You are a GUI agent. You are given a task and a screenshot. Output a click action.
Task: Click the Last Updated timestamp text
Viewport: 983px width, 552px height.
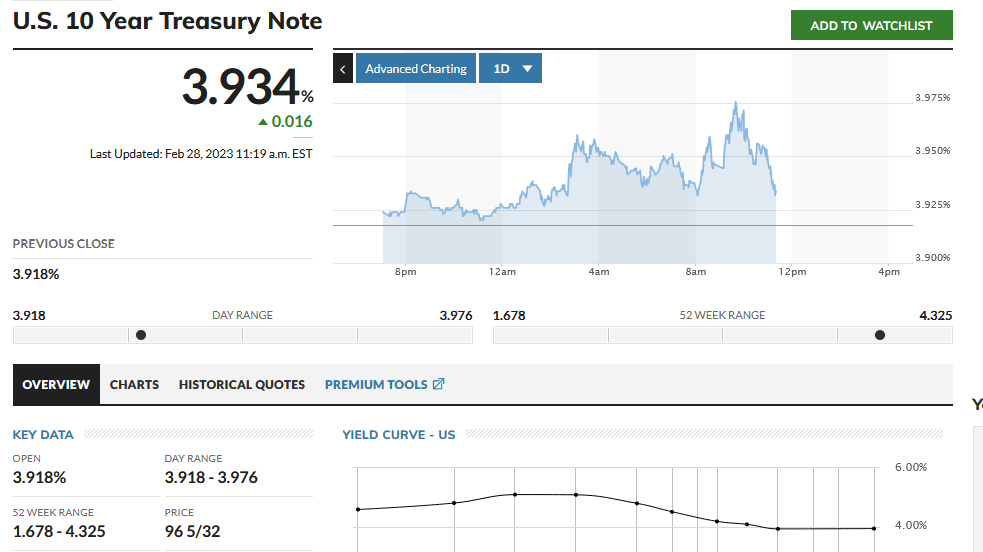tap(201, 154)
